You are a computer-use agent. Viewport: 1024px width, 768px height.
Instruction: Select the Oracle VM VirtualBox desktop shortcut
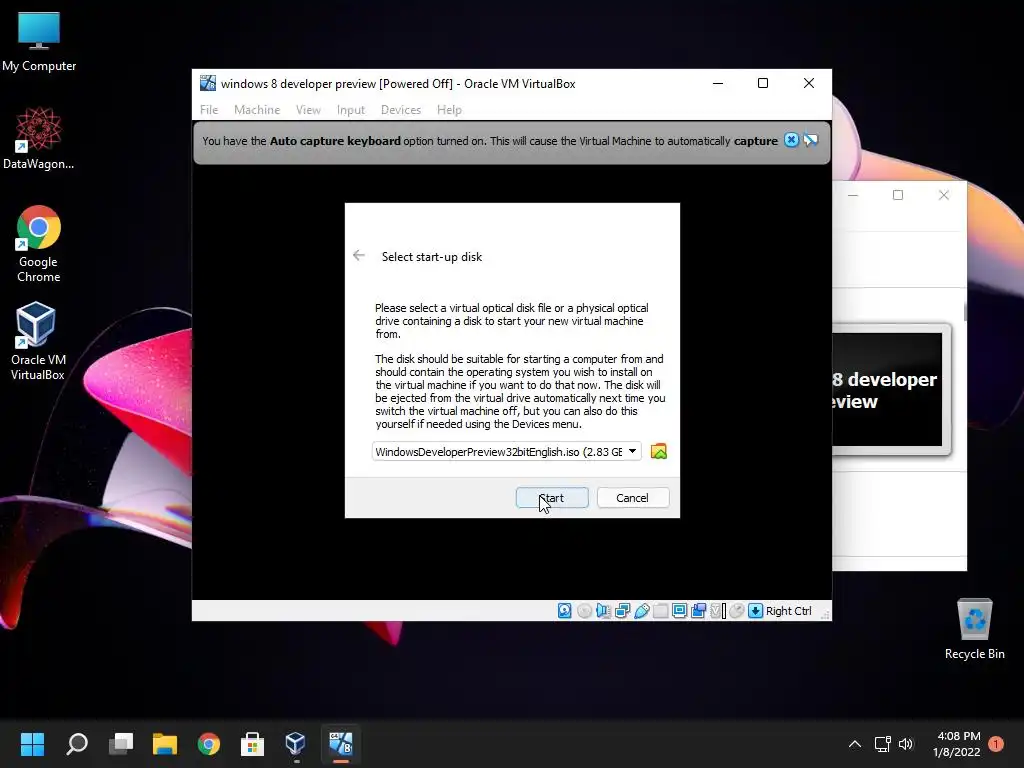(x=37, y=341)
